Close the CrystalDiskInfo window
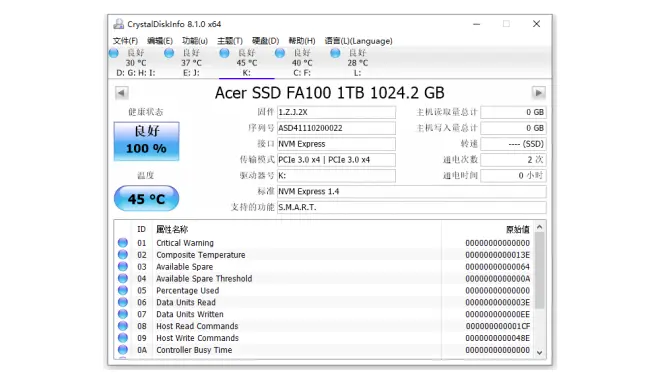 [x=536, y=24]
